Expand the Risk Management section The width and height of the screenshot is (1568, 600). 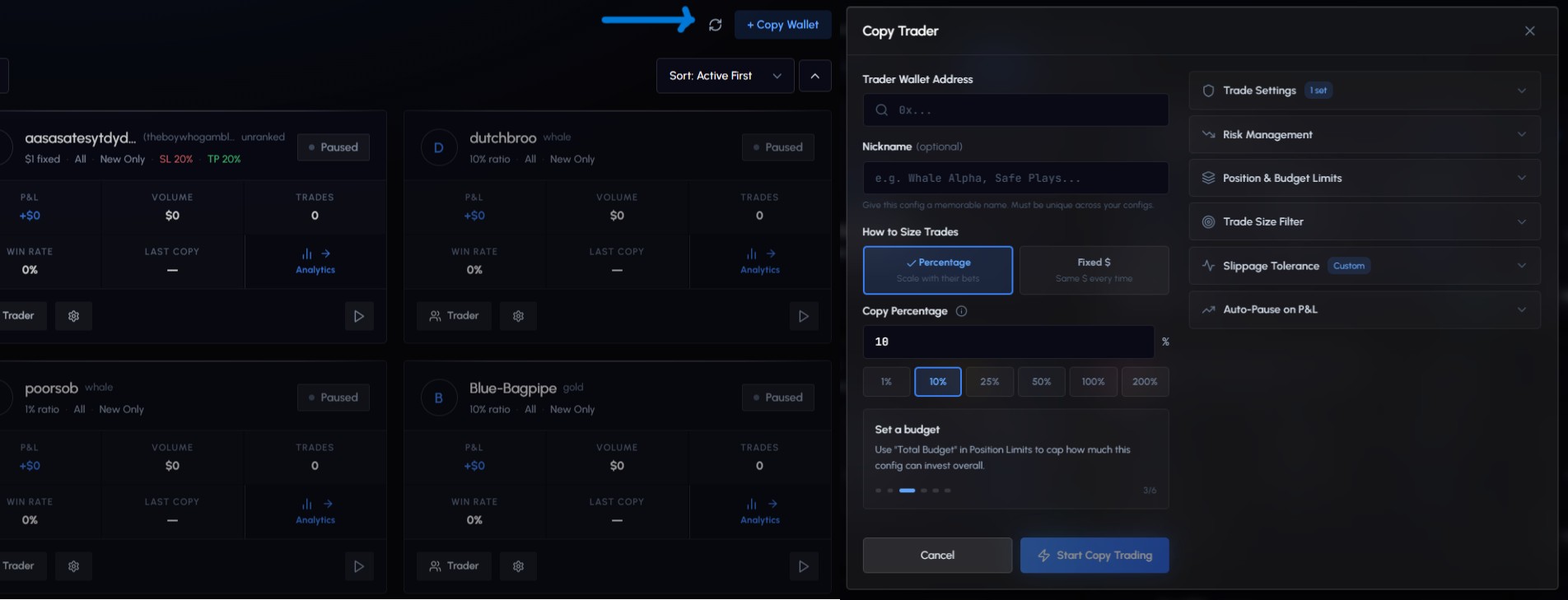1364,134
